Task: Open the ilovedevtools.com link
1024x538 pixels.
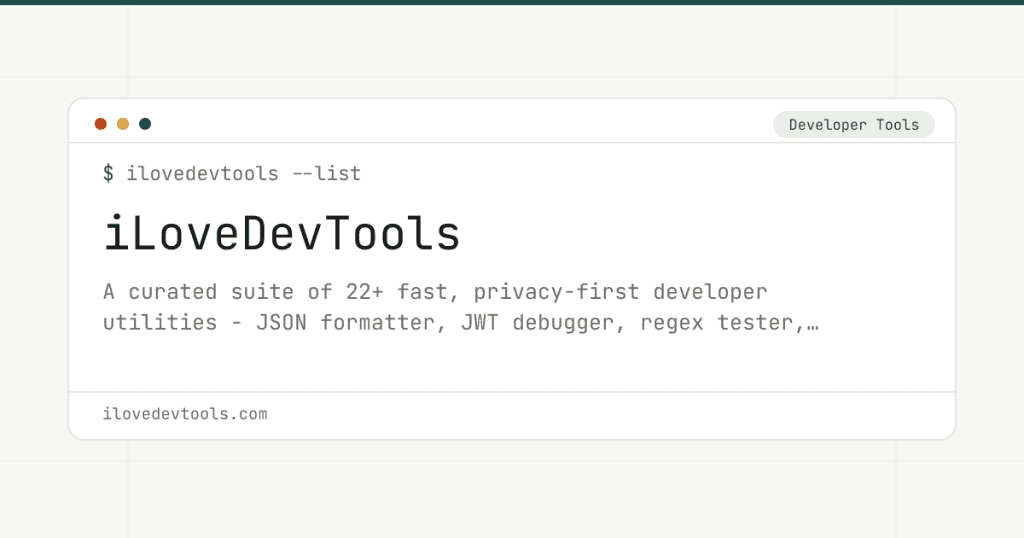Action: 185,414
